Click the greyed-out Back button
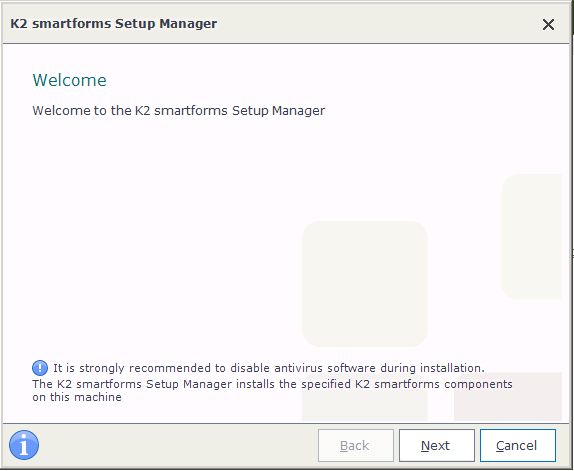This screenshot has width=574, height=471. click(355, 445)
